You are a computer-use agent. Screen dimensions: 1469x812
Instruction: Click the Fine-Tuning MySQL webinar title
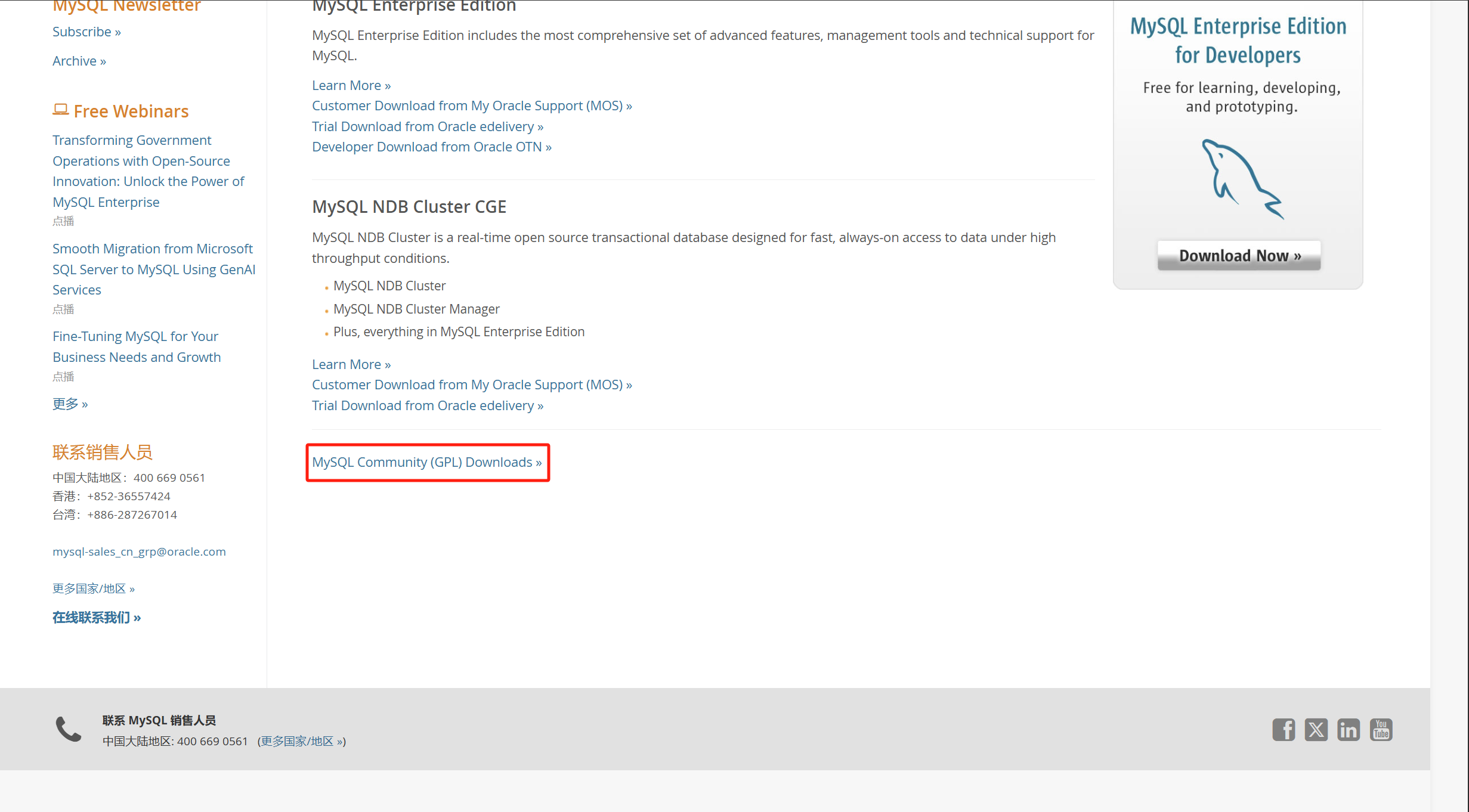point(136,346)
